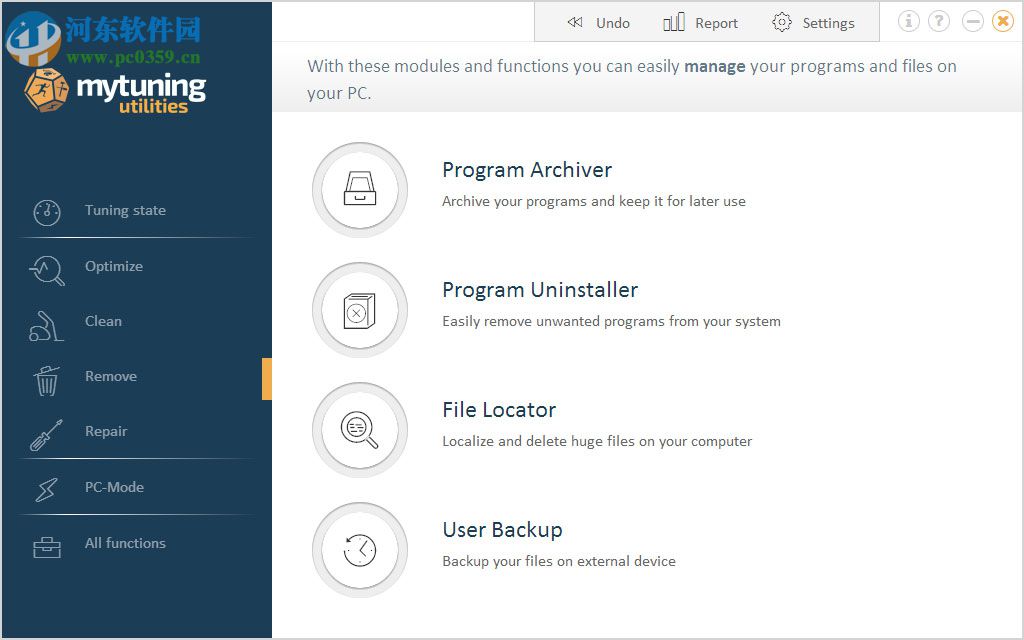
Task: Click the mytuning utilities logo
Action: (x=115, y=91)
